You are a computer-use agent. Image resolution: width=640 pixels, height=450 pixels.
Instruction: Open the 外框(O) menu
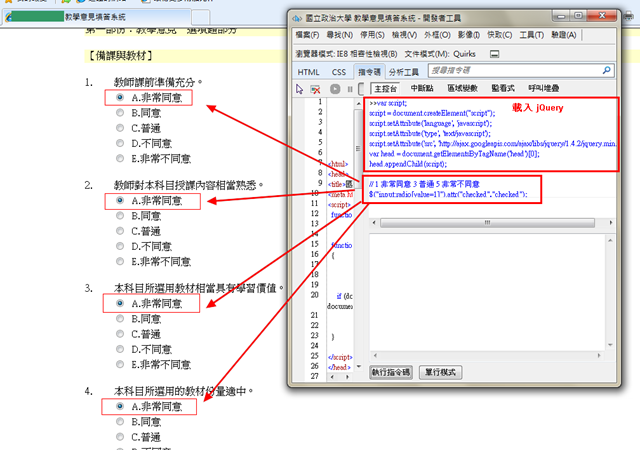coord(437,35)
